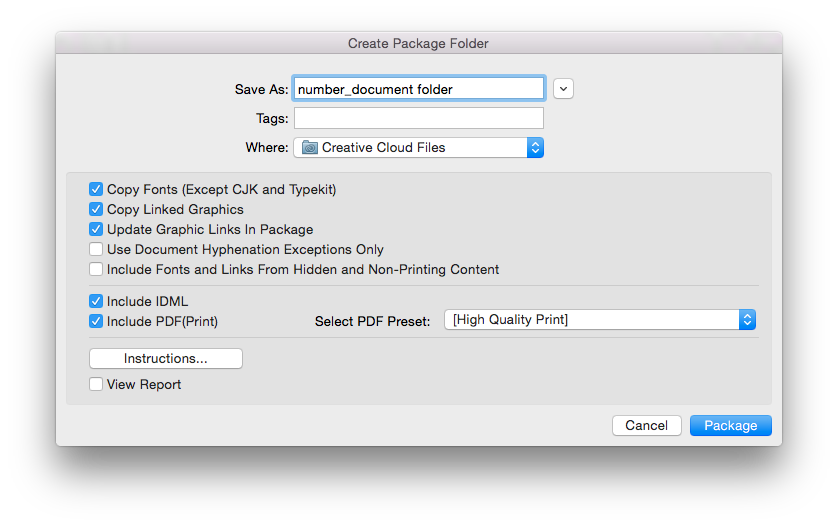Click the blue Package button
This screenshot has width=838, height=526.
coord(731,426)
